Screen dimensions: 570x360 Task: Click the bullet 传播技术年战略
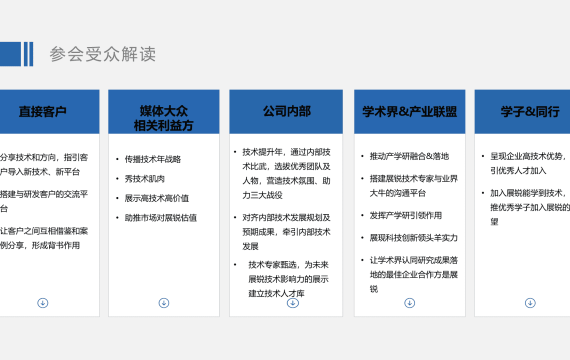click(x=153, y=159)
